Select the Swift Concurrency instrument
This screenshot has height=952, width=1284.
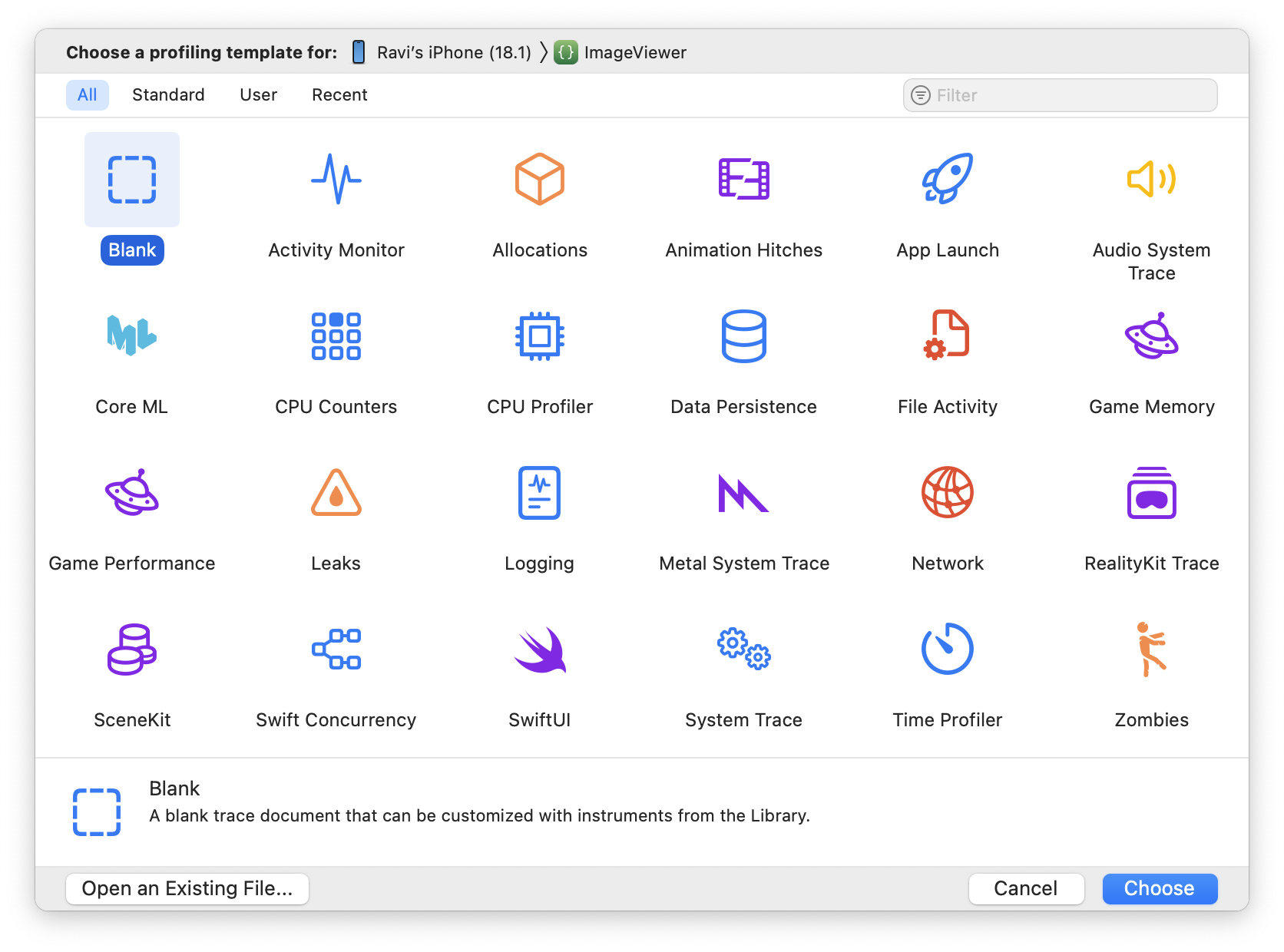(336, 669)
